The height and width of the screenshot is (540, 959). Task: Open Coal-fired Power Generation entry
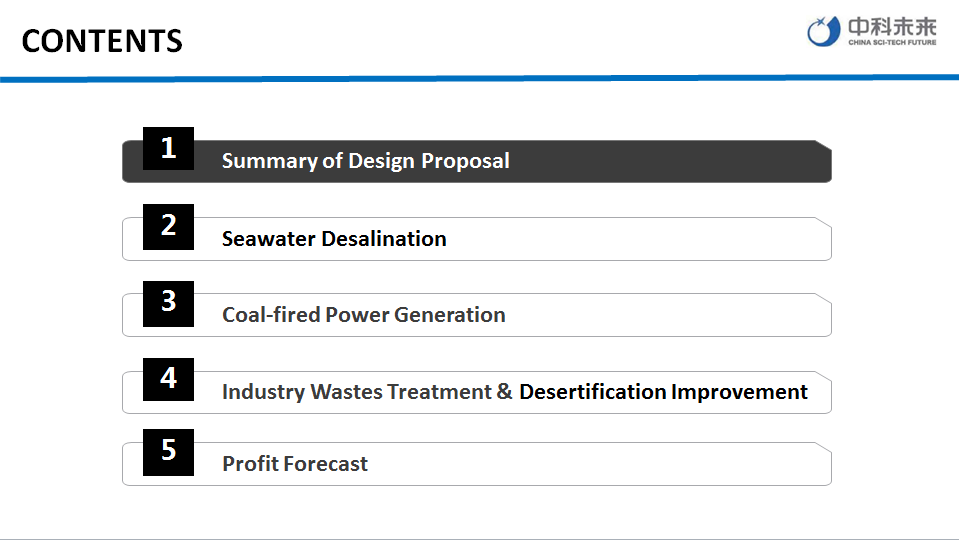363,315
